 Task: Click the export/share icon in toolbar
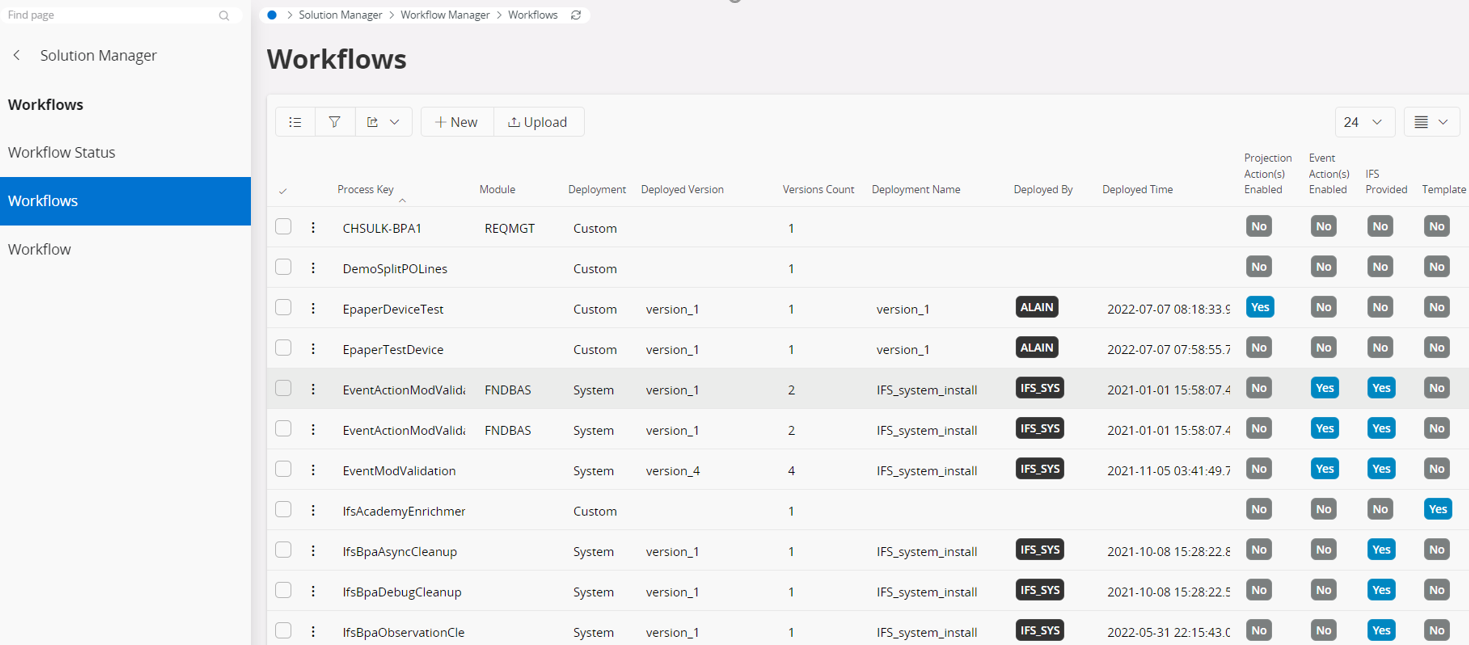pos(373,122)
